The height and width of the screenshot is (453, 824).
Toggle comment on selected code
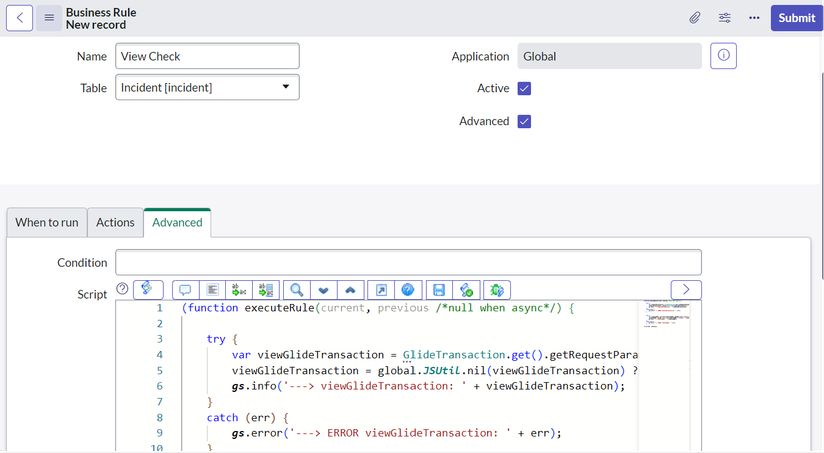[x=186, y=290]
